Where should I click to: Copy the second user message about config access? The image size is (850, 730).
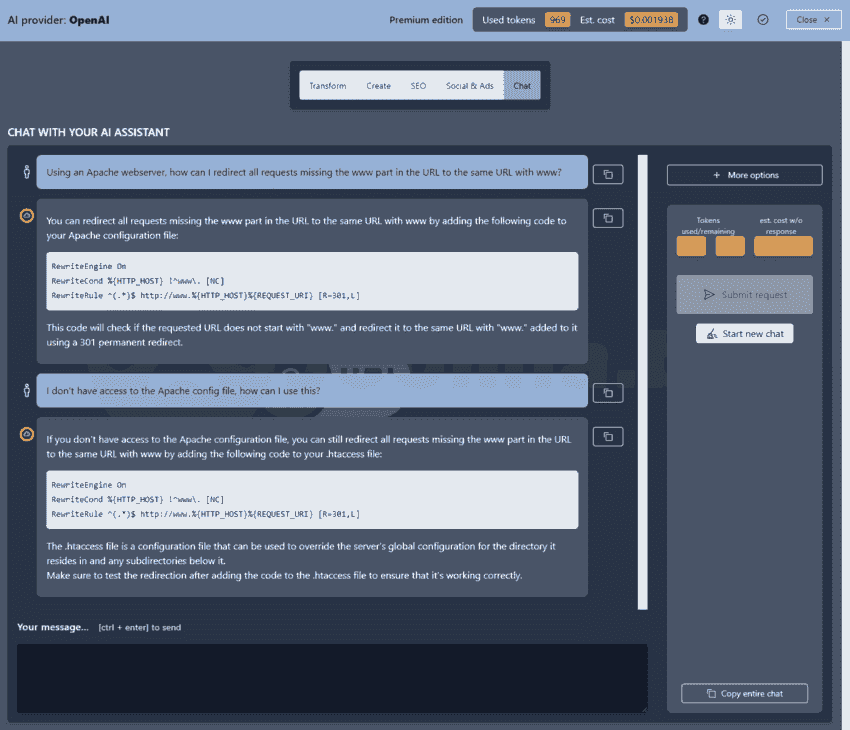607,392
